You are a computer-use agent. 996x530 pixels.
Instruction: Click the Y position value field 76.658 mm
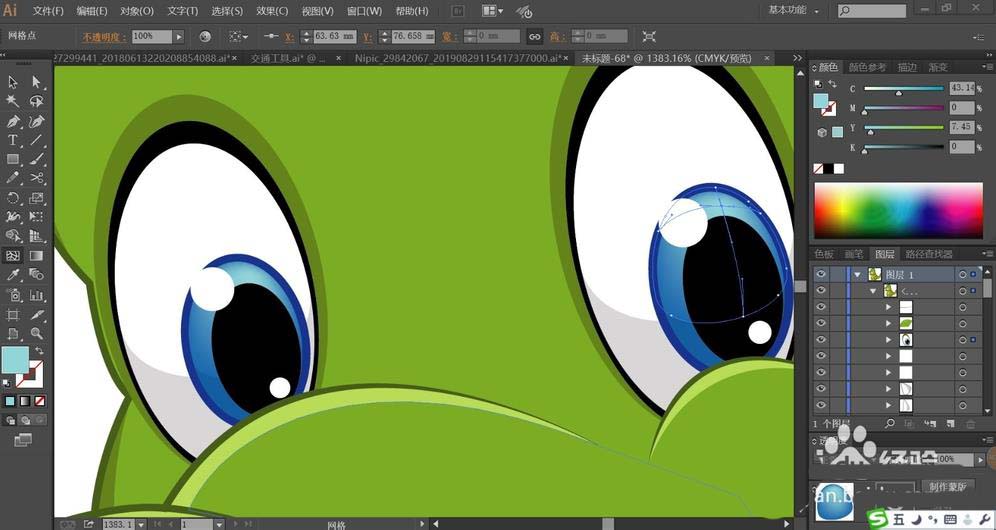(x=414, y=37)
